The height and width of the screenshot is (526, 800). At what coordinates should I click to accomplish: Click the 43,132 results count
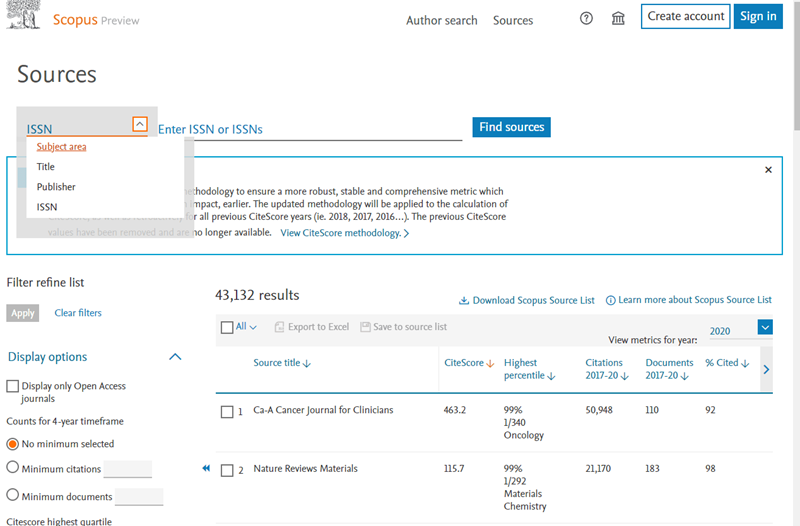(257, 295)
